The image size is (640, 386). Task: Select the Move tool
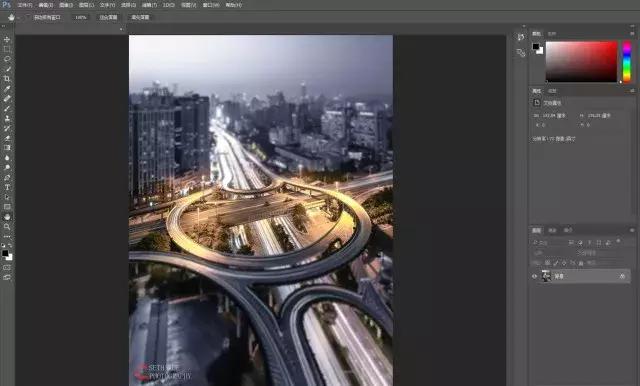pos(7,39)
